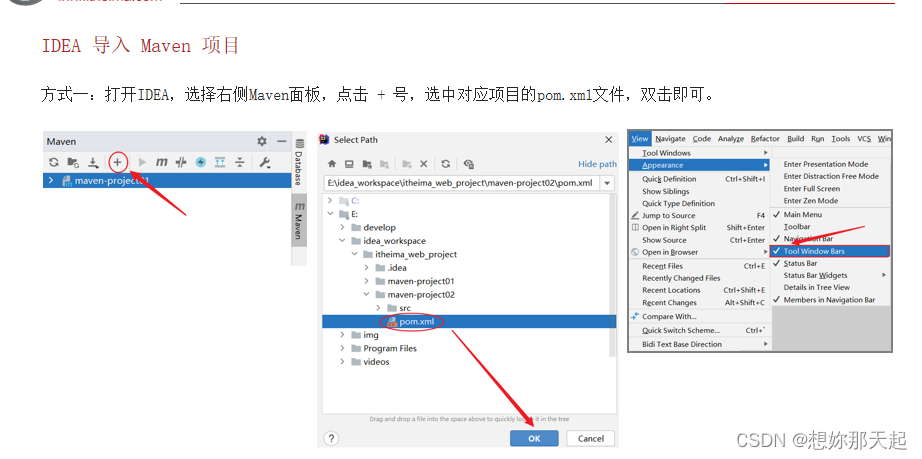Toggle Skip Tests lightning icon in Maven toolbar

click(201, 162)
